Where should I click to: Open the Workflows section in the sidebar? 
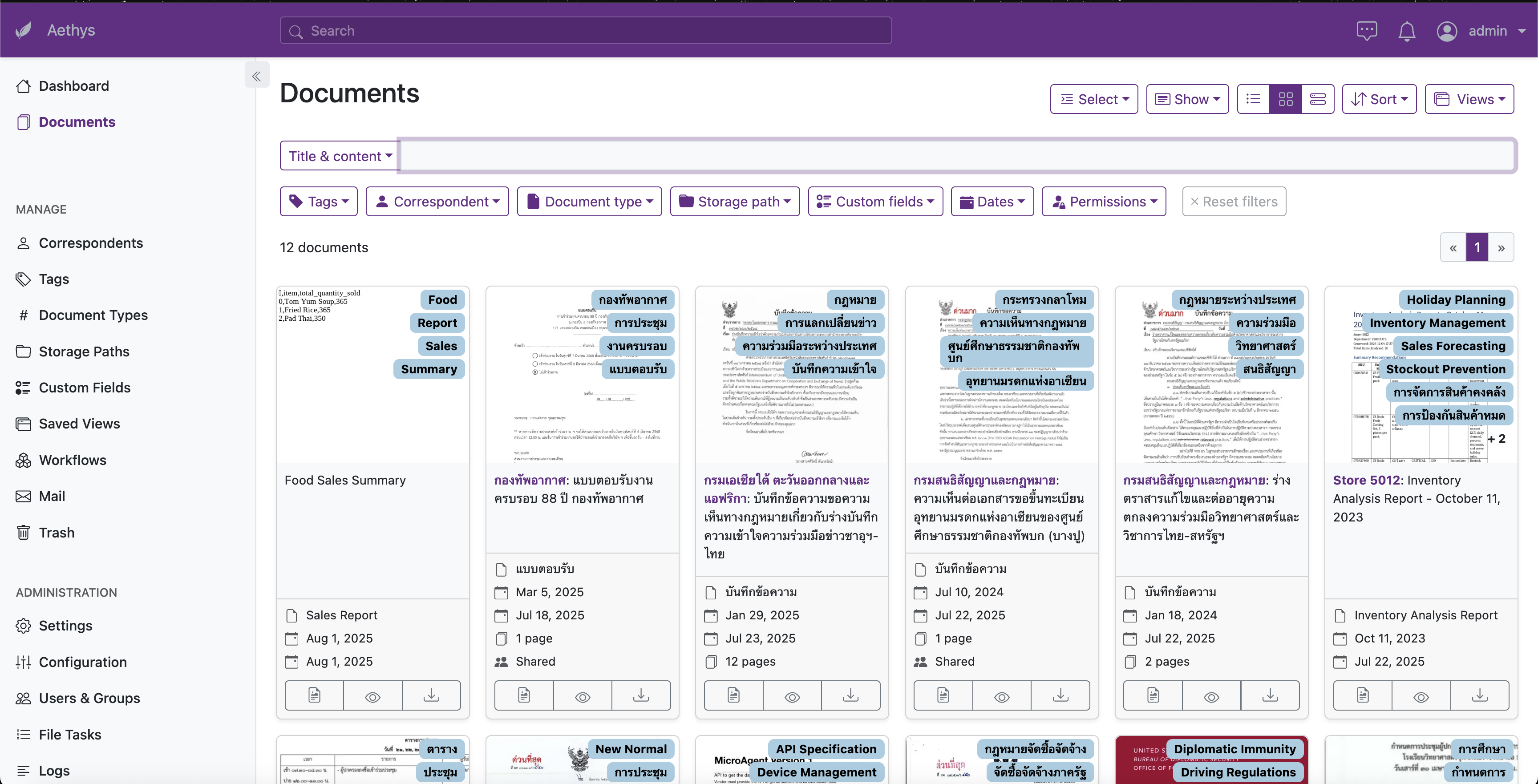tap(73, 459)
